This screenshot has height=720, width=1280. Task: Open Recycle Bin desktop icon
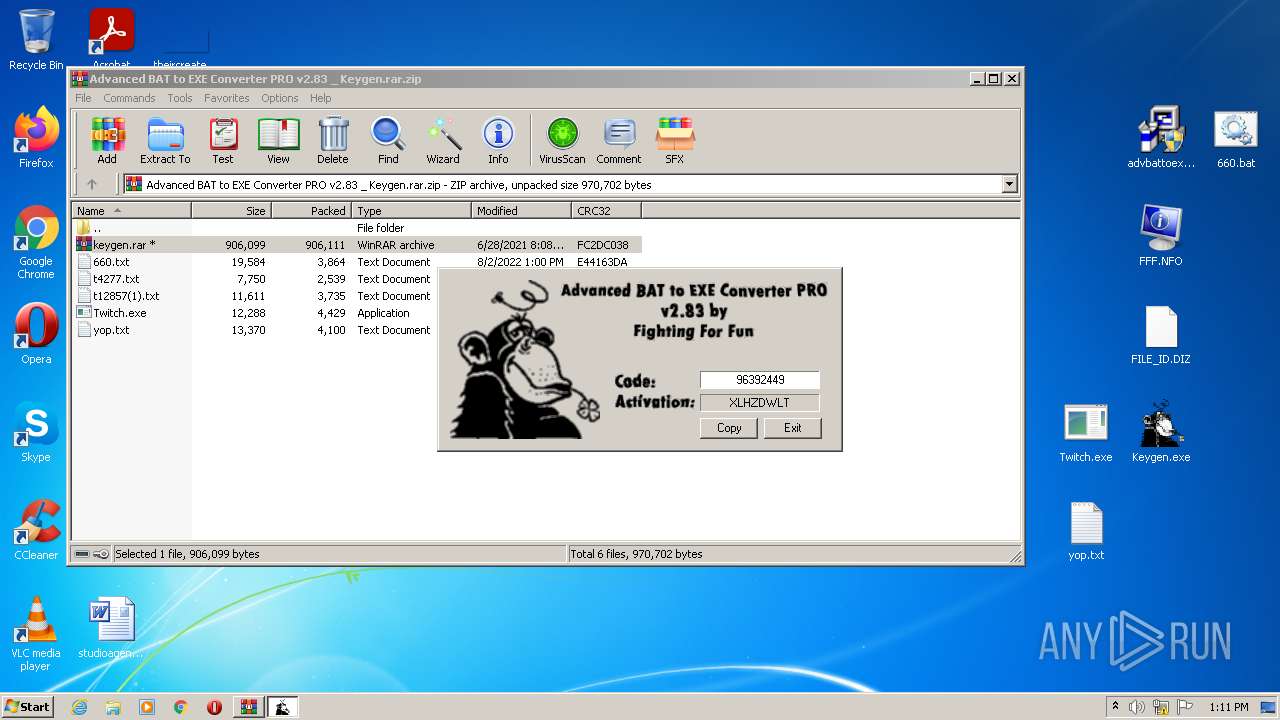[x=36, y=40]
